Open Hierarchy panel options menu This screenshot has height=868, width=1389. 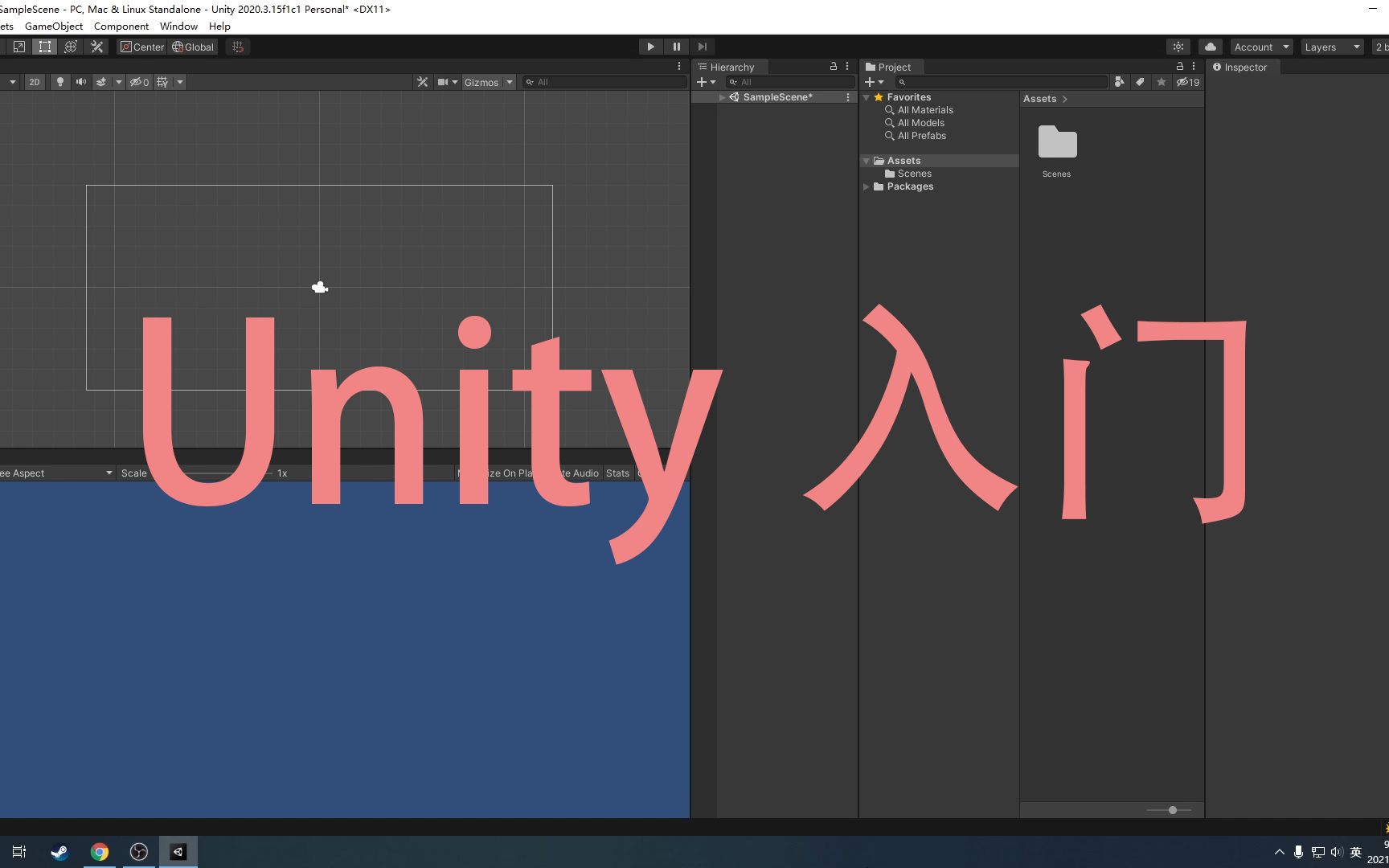847,67
